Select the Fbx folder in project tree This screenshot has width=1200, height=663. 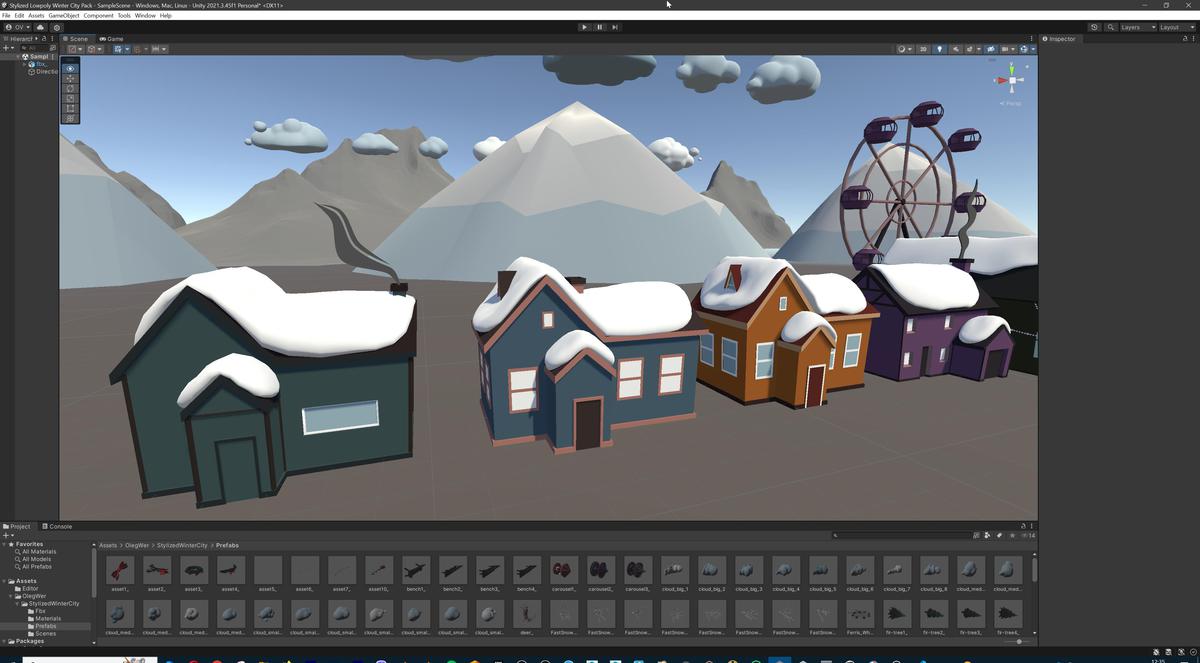39,611
